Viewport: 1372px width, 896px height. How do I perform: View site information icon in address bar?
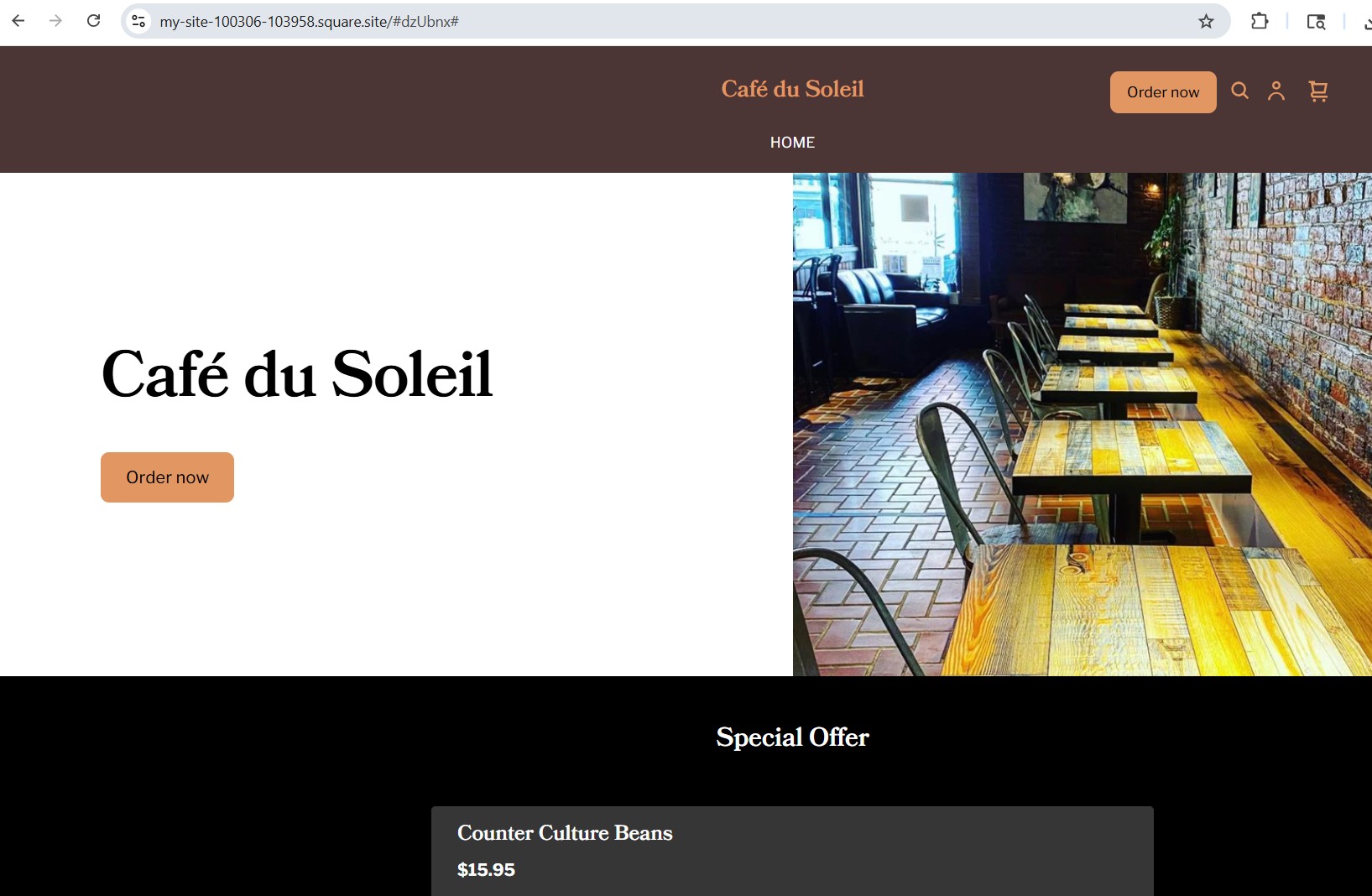(139, 21)
